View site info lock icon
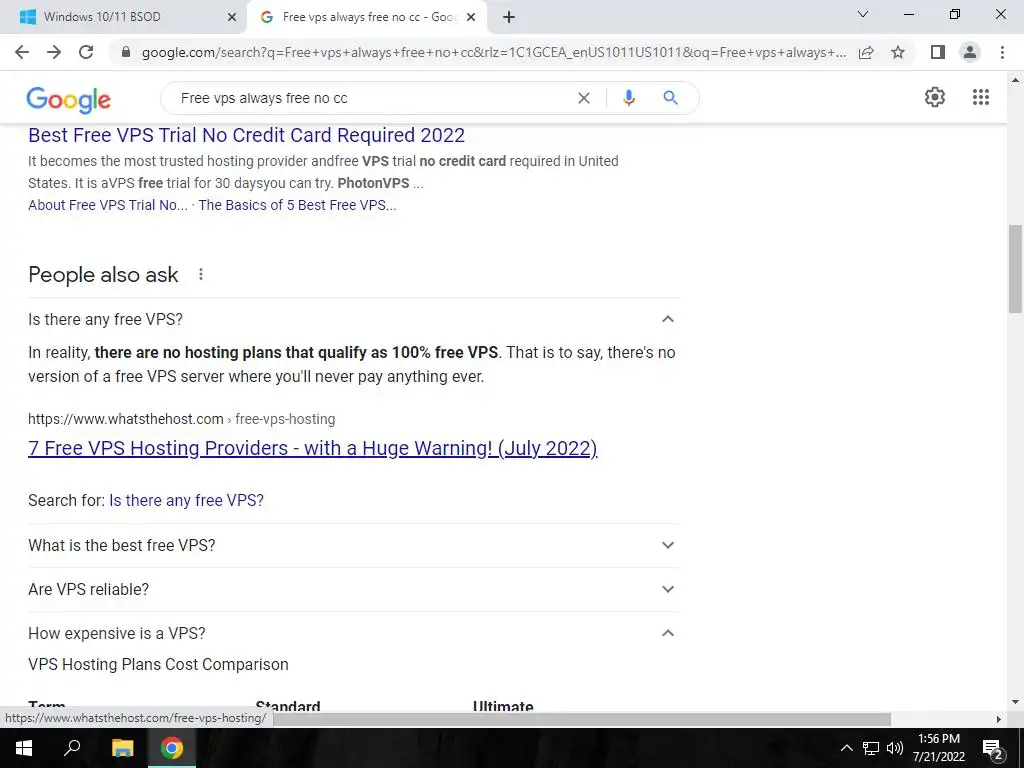Screen dimensions: 1024x768 pyautogui.click(x=126, y=52)
